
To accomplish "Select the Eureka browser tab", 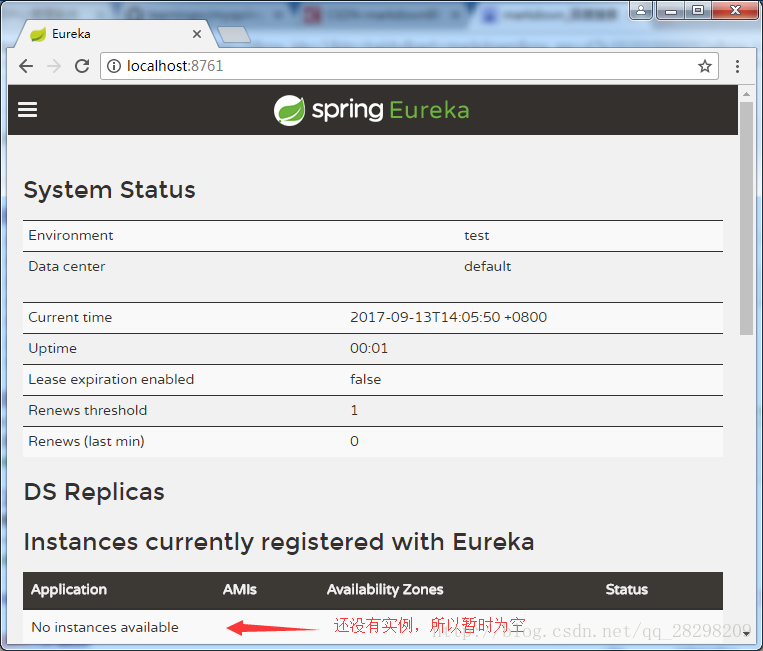I will click(115, 34).
